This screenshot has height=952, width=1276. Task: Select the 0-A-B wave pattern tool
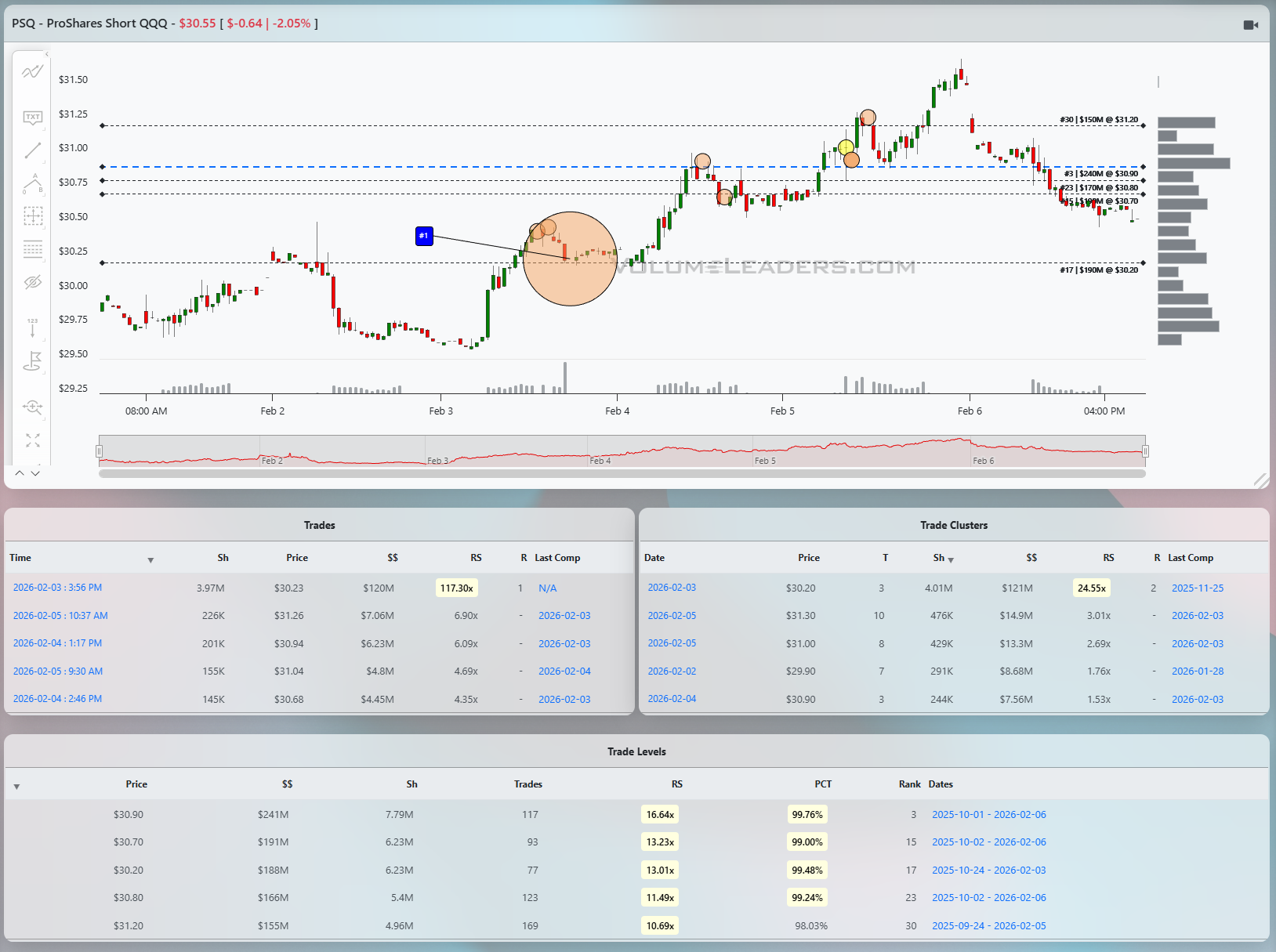pos(32,183)
